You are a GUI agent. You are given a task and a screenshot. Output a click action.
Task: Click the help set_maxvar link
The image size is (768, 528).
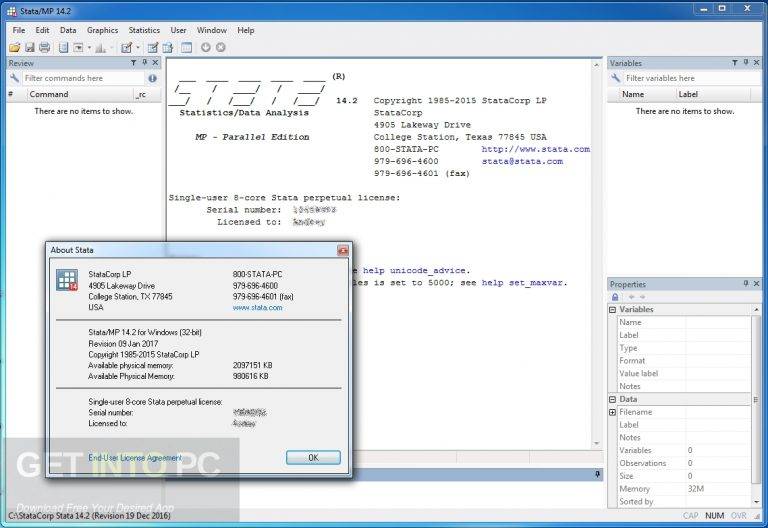[x=522, y=283]
